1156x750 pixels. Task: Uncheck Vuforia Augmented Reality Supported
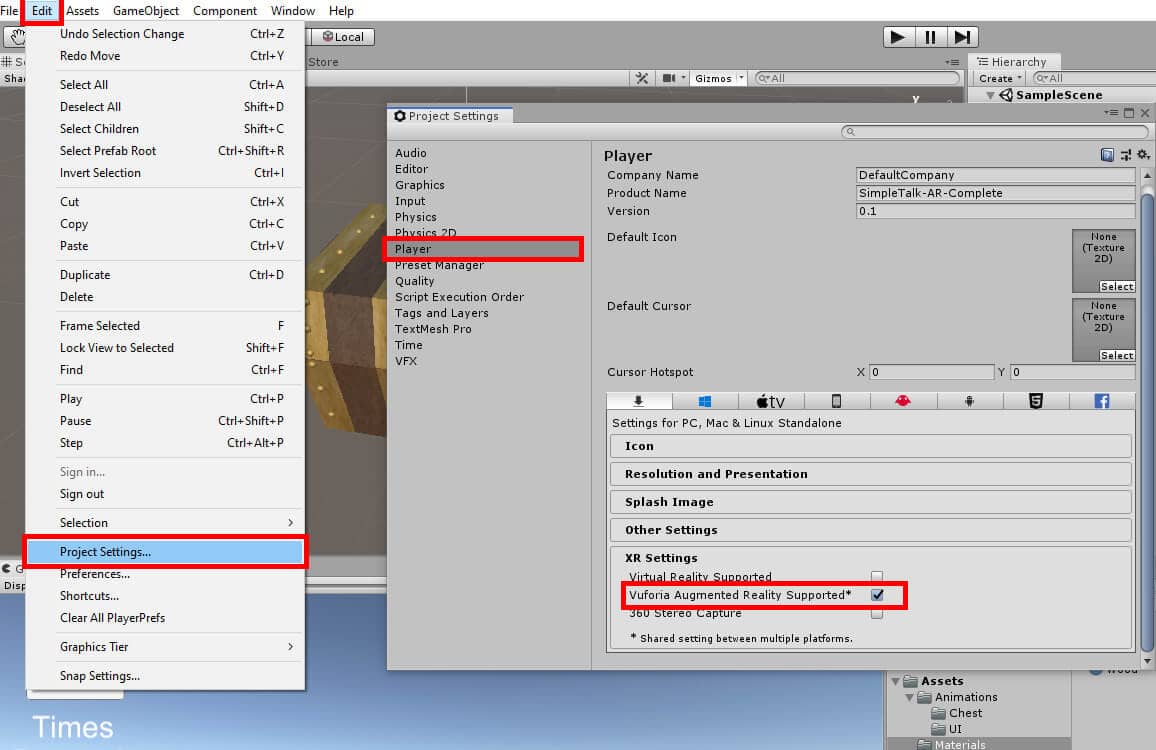(x=877, y=595)
